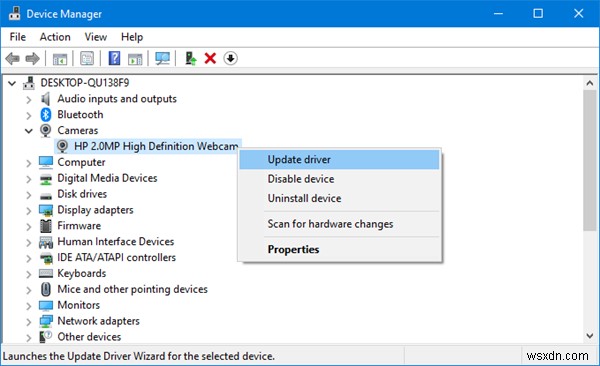Screen dimensions: 600x366
Task: Toggle the show/hide console tree icon
Action: pyautogui.click(x=60, y=59)
